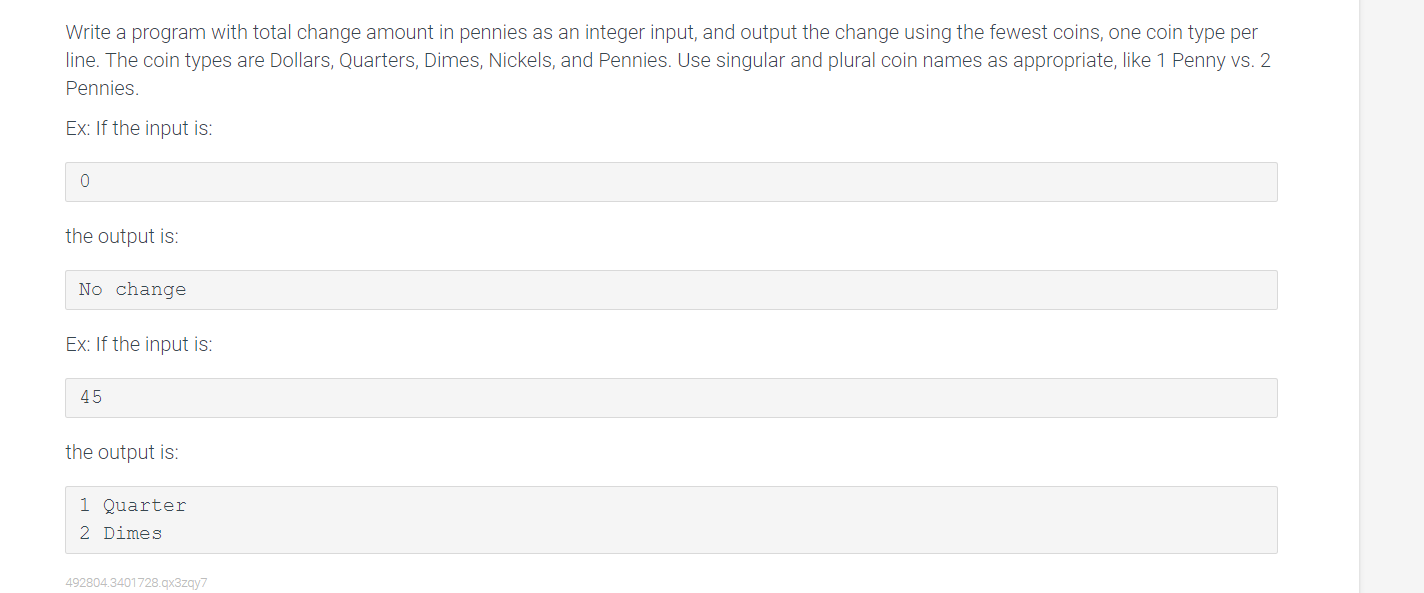The height and width of the screenshot is (593, 1424).
Task: Click the first 'the output is:' label
Action: tap(122, 236)
